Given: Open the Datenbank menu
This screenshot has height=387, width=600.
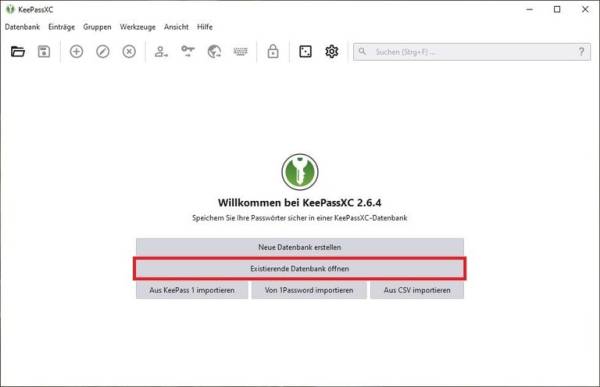Looking at the screenshot, I should pyautogui.click(x=22, y=27).
